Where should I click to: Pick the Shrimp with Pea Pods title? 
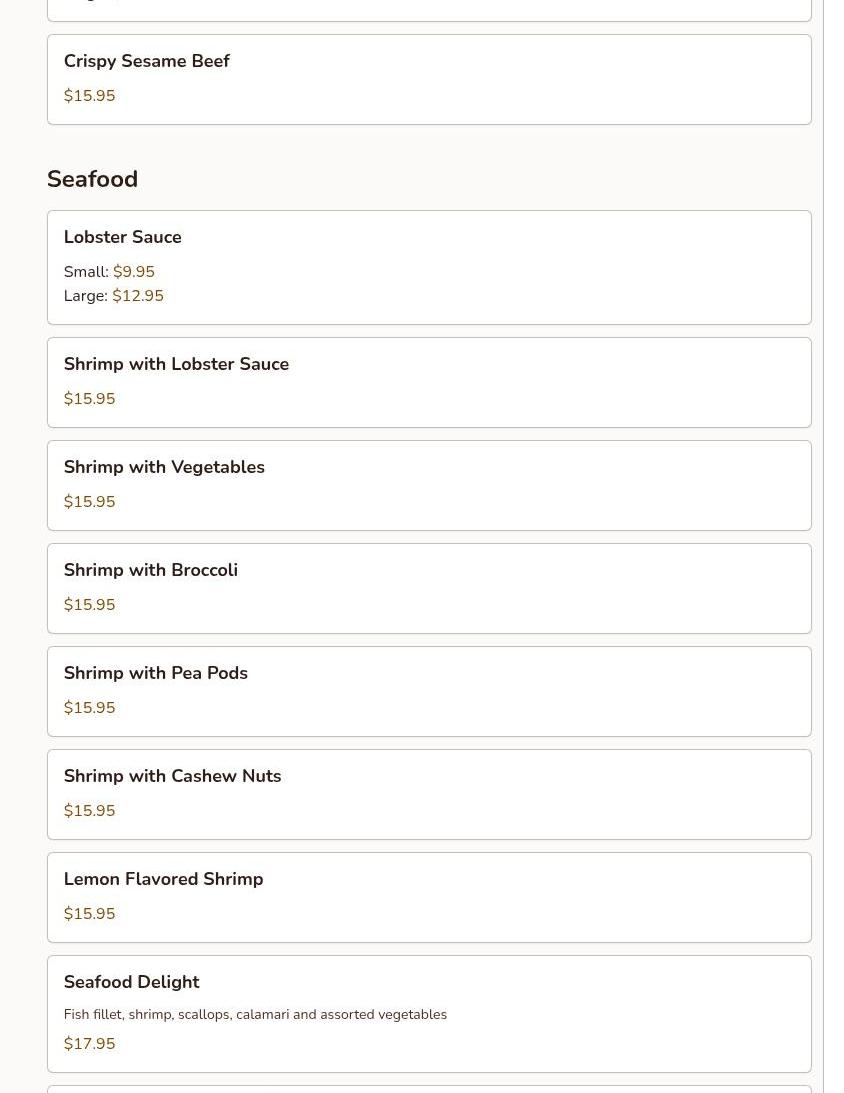155,673
